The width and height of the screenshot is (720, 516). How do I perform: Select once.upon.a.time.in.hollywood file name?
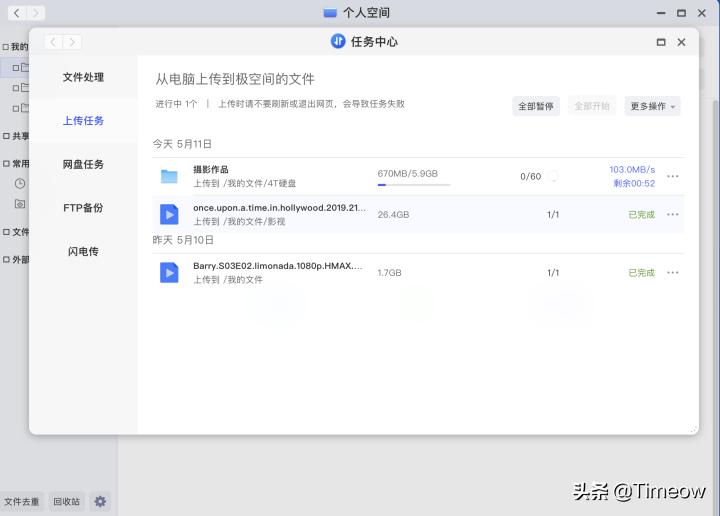coord(279,208)
